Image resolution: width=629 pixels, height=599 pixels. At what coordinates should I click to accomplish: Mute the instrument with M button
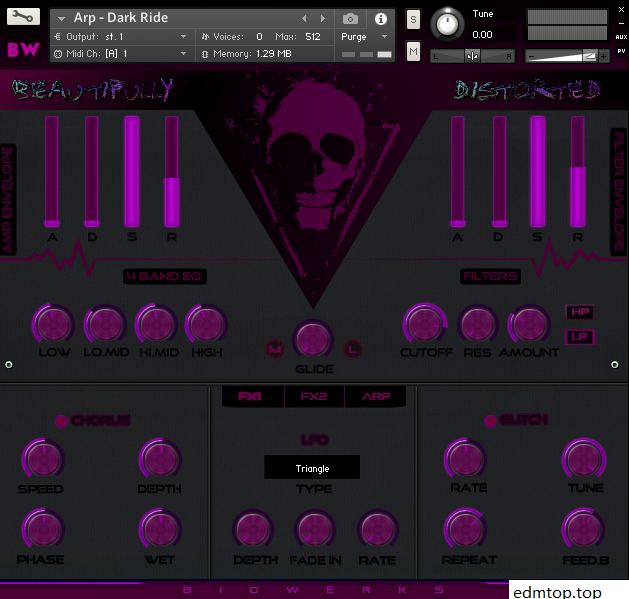pos(413,51)
